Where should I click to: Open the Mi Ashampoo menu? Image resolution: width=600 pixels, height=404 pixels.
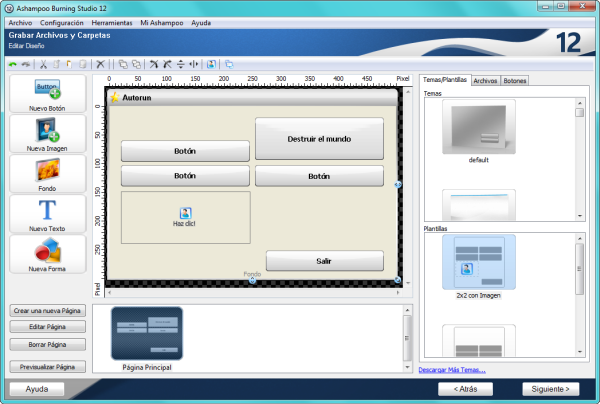[162, 23]
